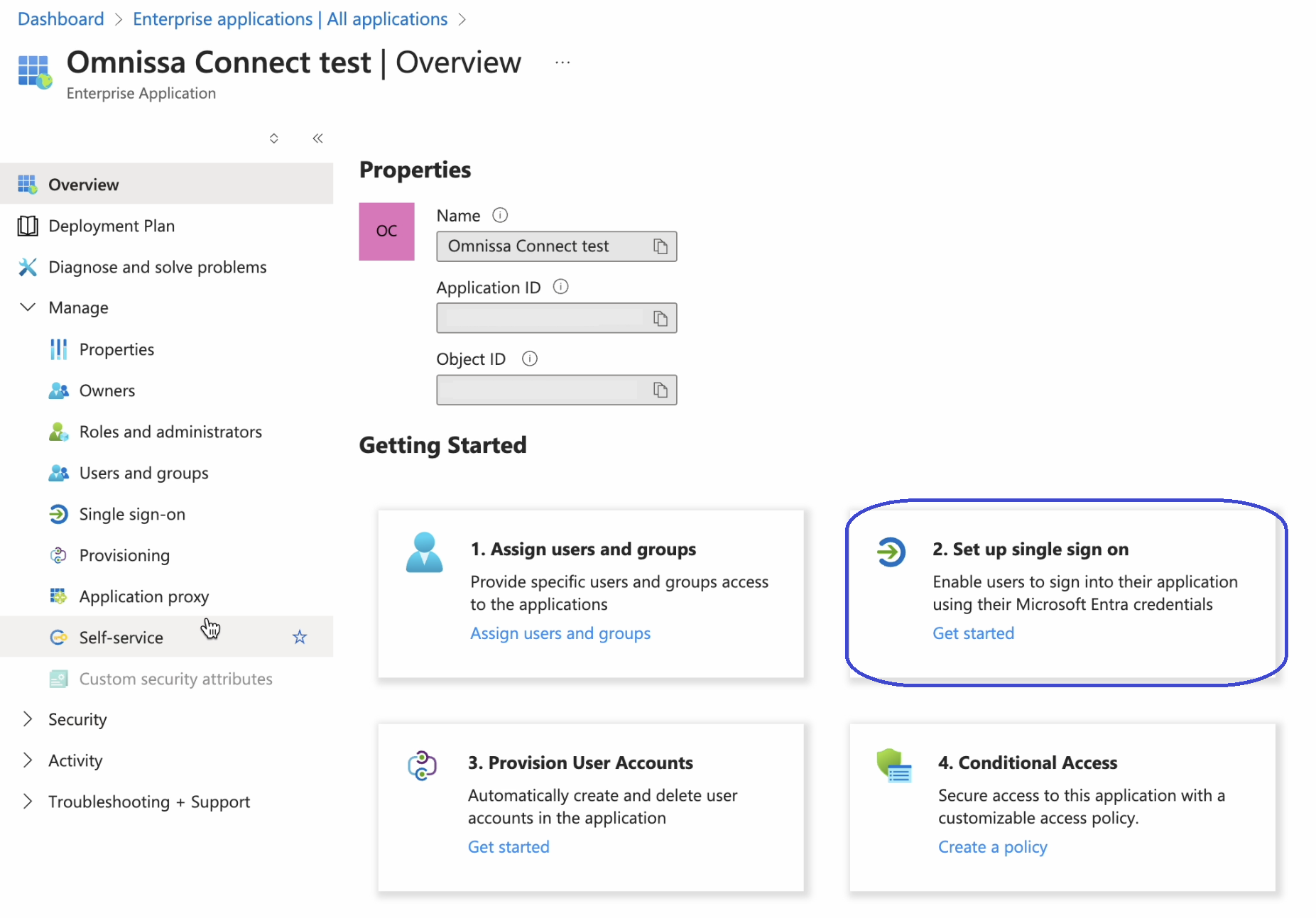The image size is (1316, 918).
Task: Expand Troubleshooting + Support section
Action: coord(27,802)
